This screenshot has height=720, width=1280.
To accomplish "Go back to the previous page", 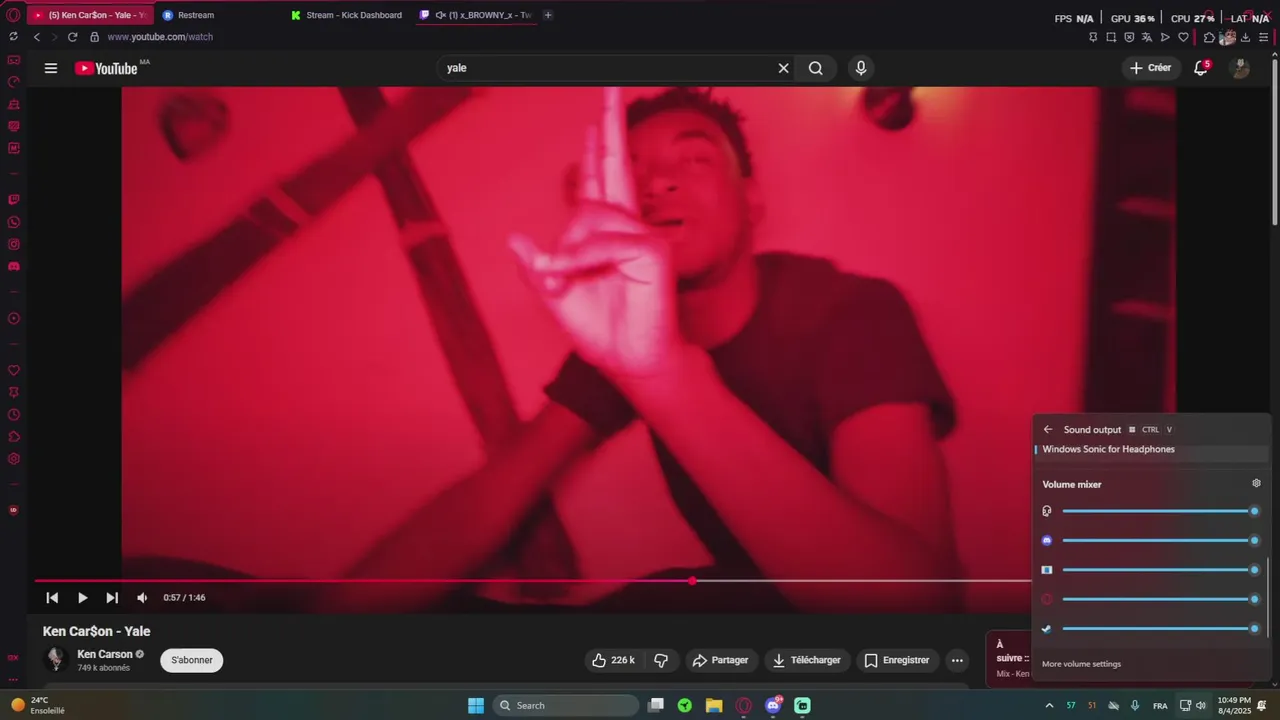I will coord(37,37).
